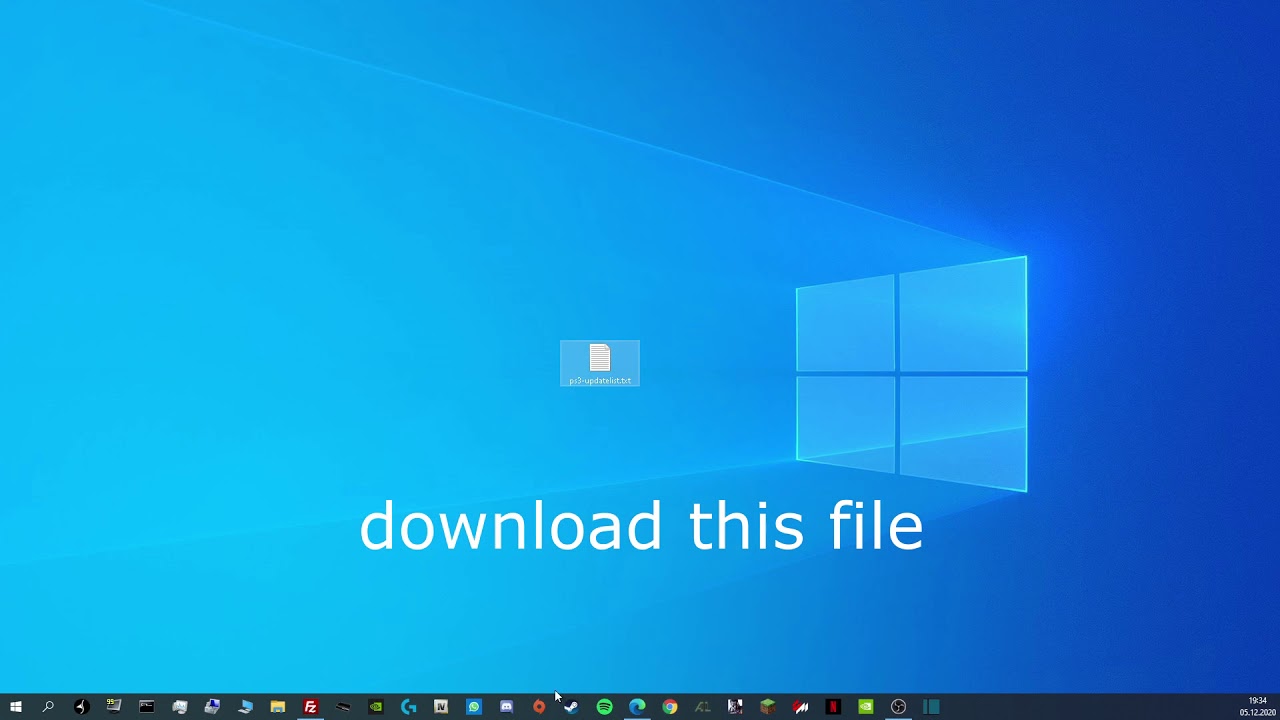
Task: Open File Explorer folder icon
Action: [x=278, y=707]
